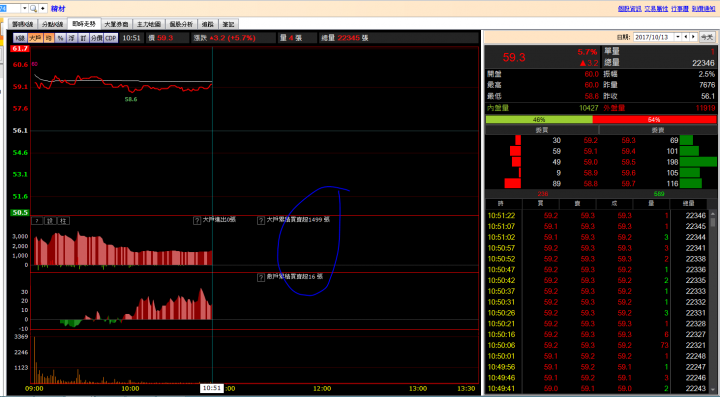This screenshot has width=720, height=397.
Task: Click the ? icon beside 大戶累積買賣超1499張
Action: pyautogui.click(x=261, y=221)
